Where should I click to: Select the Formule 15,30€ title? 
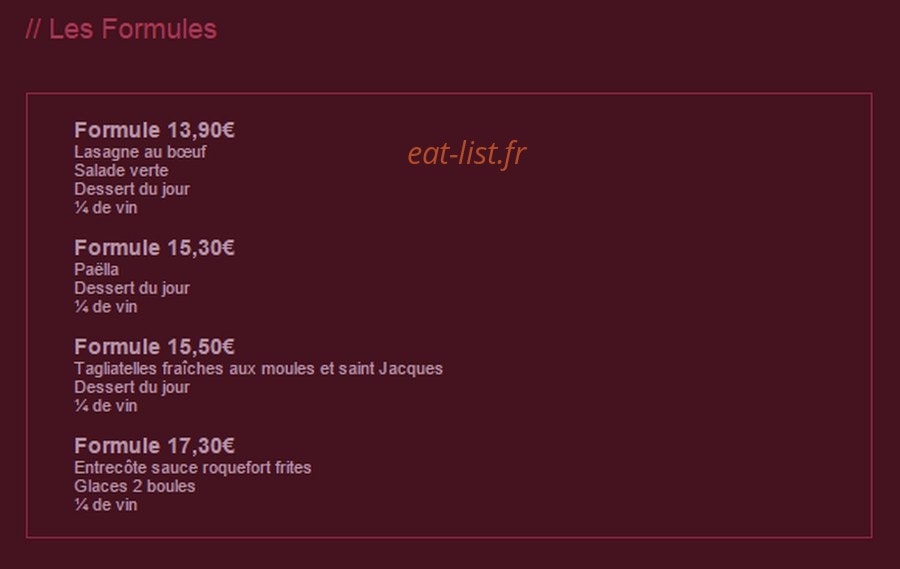coord(154,247)
